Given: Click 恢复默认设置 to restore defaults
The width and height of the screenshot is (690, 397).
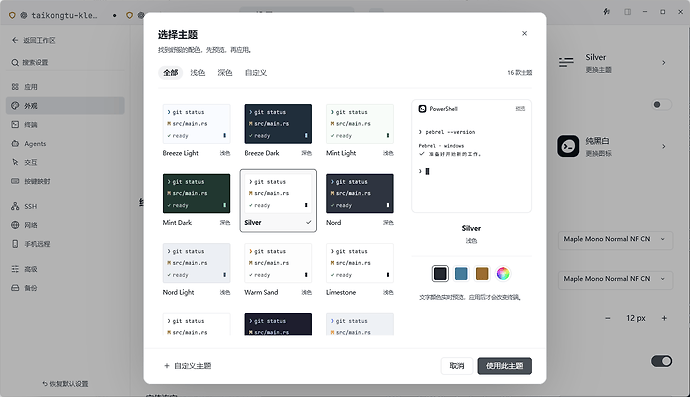Looking at the screenshot, I should [65, 384].
